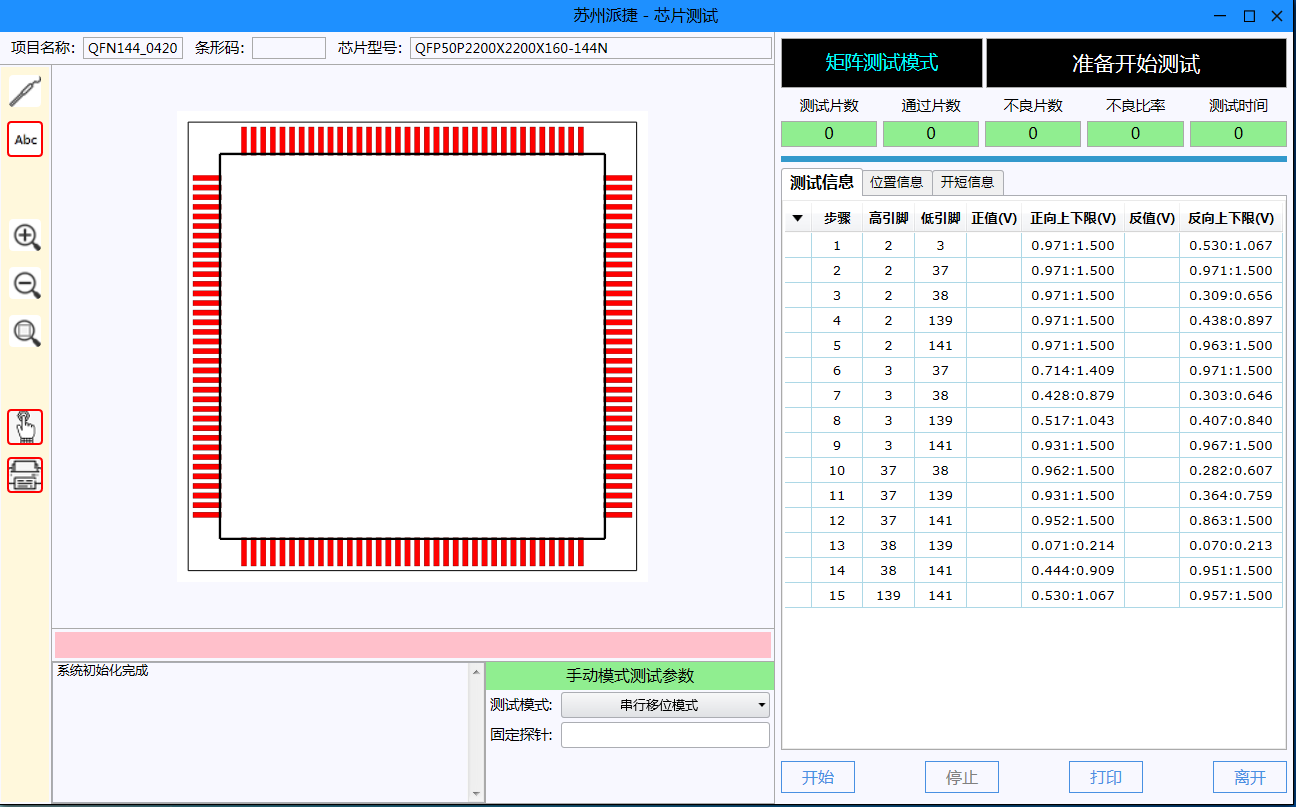This screenshot has width=1296, height=807.
Task: Click cell 0.309:0.656 in step 3 row
Action: click(1230, 295)
